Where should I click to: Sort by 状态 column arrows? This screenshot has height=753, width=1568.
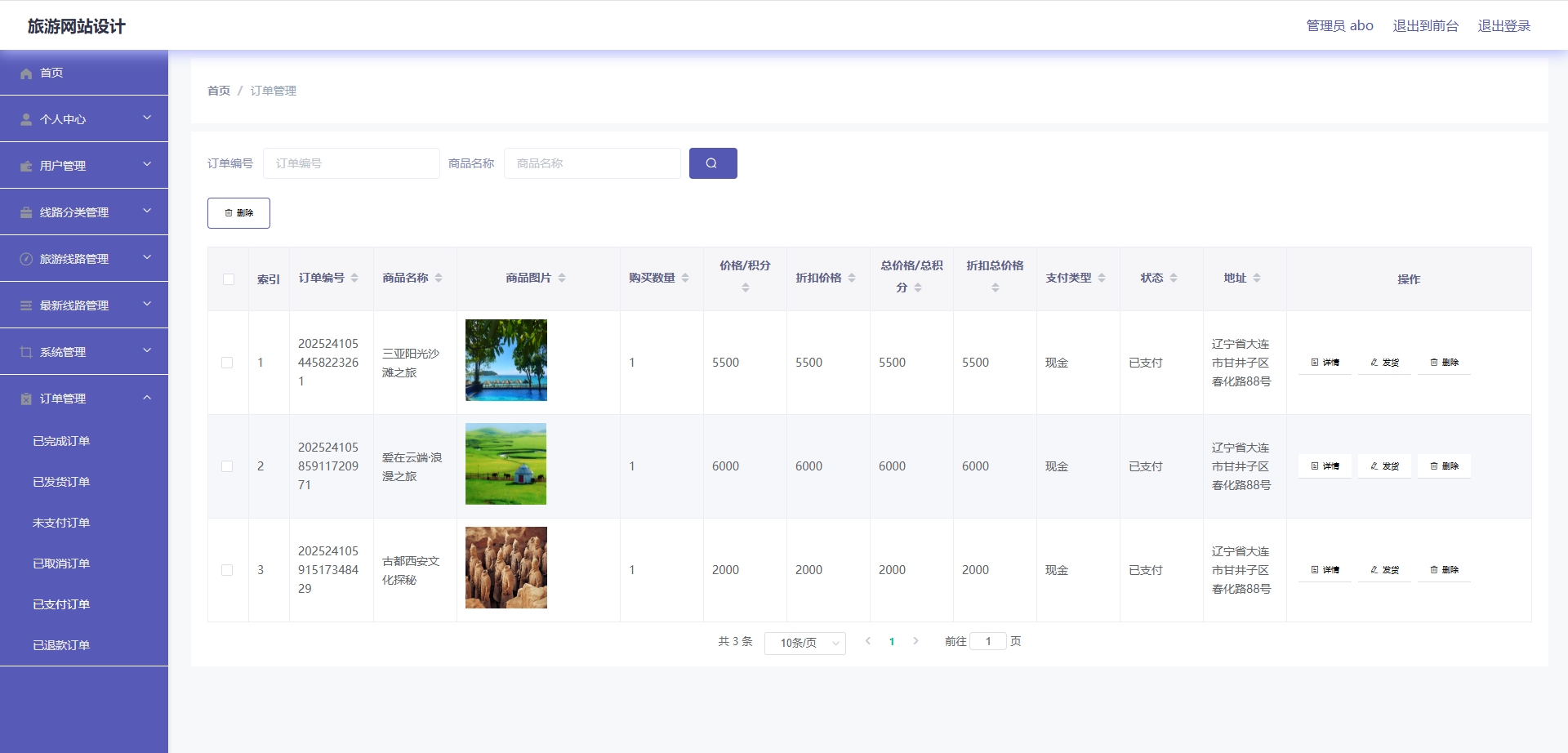(1174, 278)
